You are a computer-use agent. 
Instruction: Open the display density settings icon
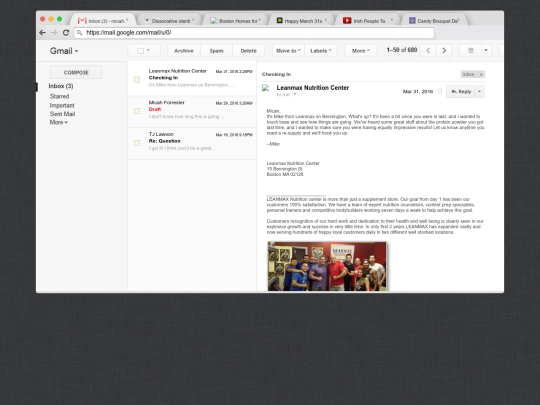pyautogui.click(x=470, y=51)
